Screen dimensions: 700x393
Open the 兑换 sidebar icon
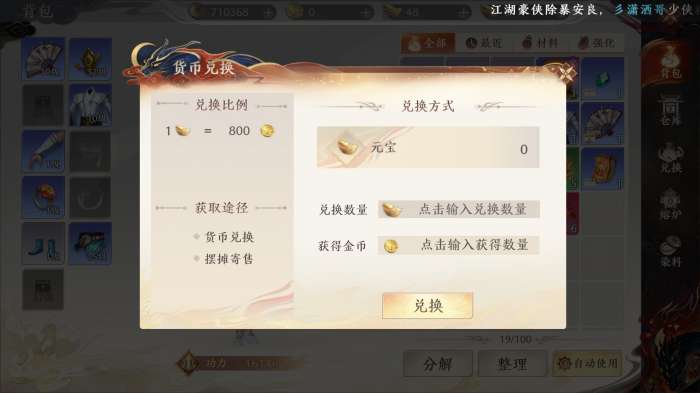[x=671, y=158]
